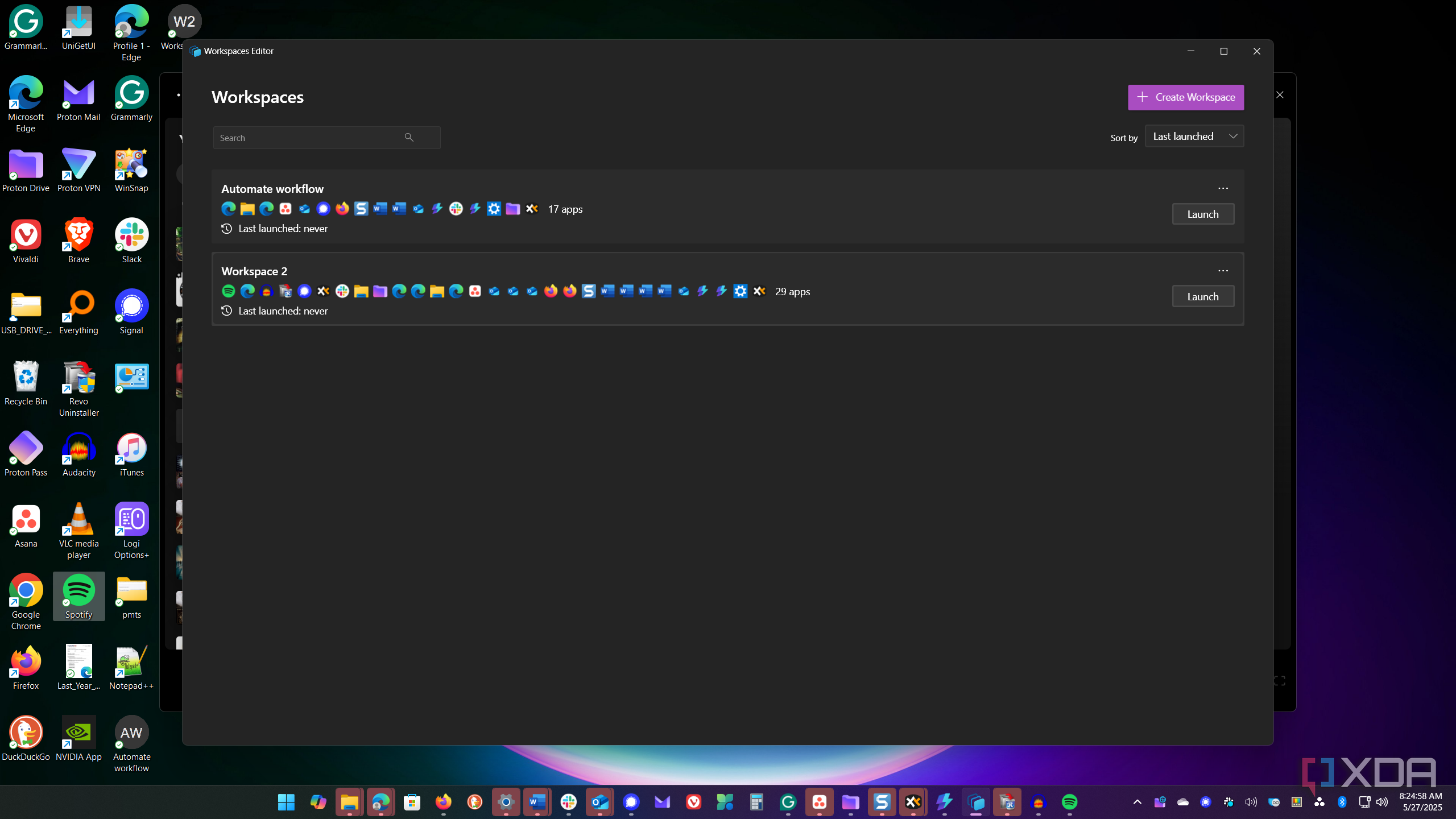The image size is (1456, 819).
Task: Show hidden system tray icons
Action: tap(1137, 802)
